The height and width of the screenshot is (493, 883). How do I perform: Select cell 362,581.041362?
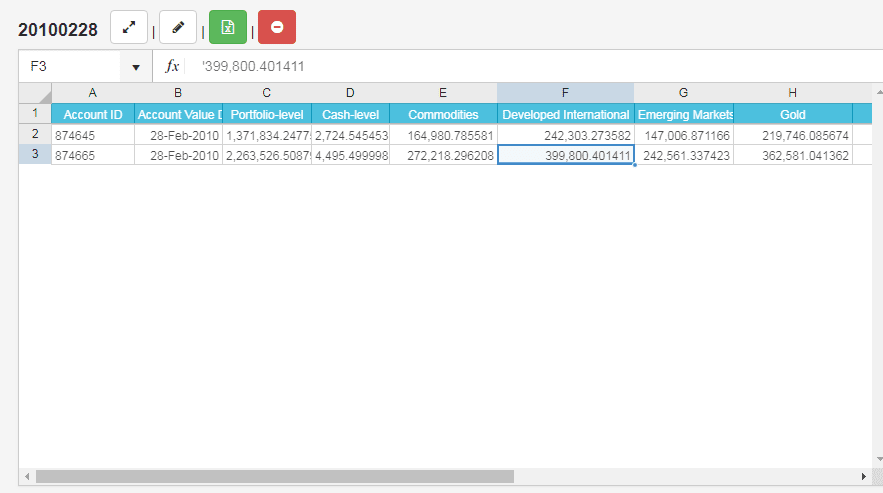pyautogui.click(x=792, y=155)
